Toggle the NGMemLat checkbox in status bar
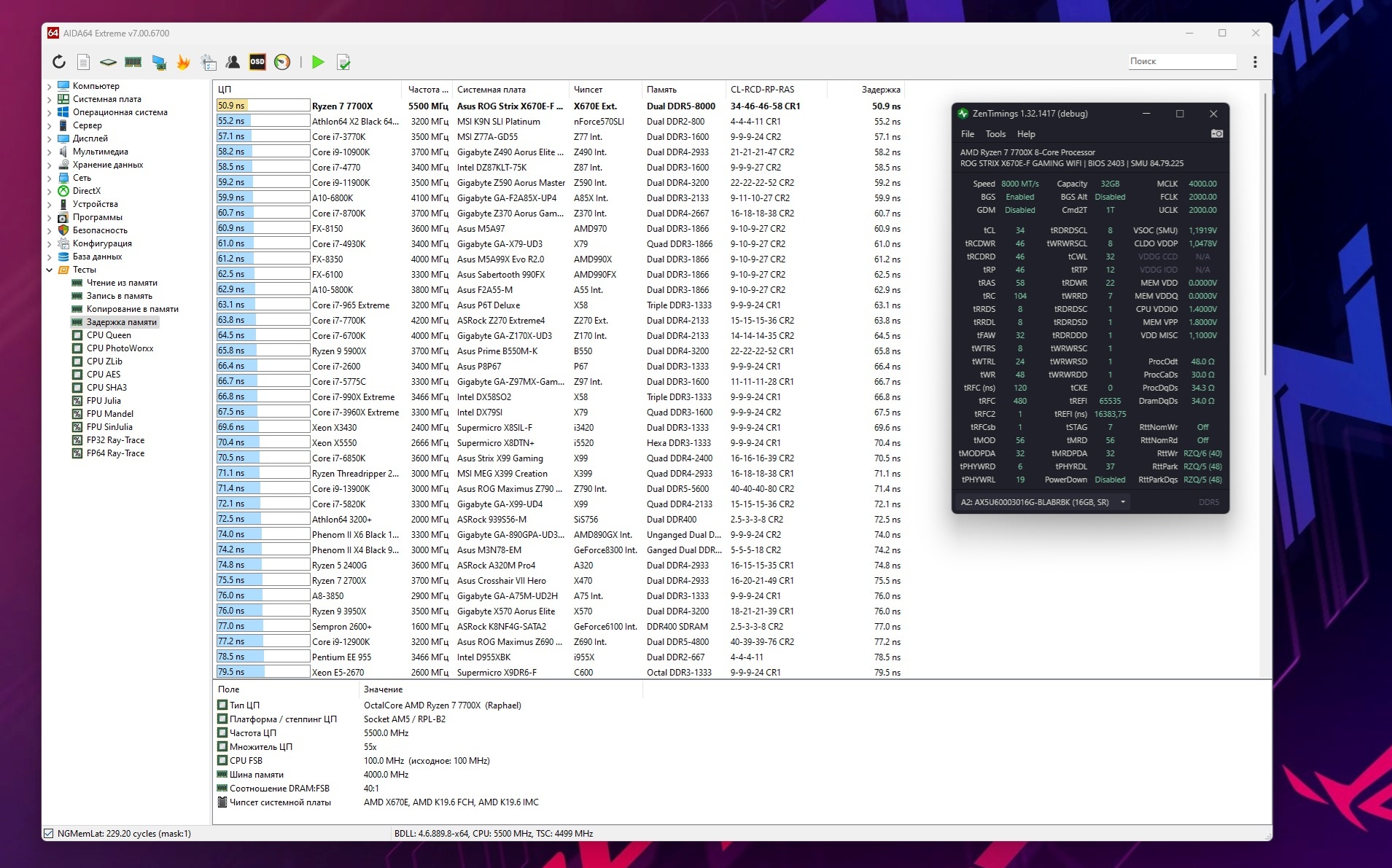 [49, 834]
